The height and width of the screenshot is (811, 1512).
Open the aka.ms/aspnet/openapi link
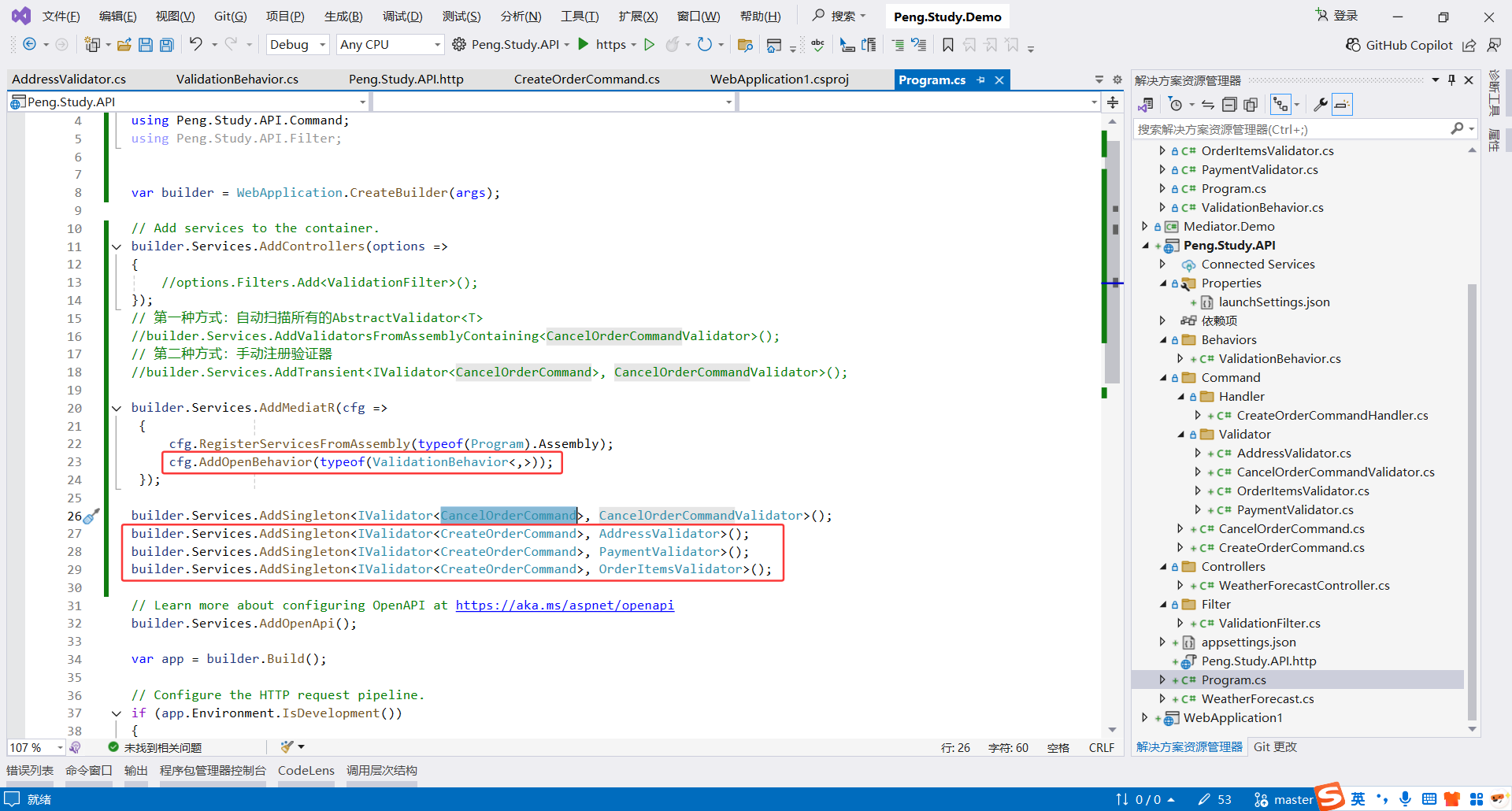[x=565, y=605]
